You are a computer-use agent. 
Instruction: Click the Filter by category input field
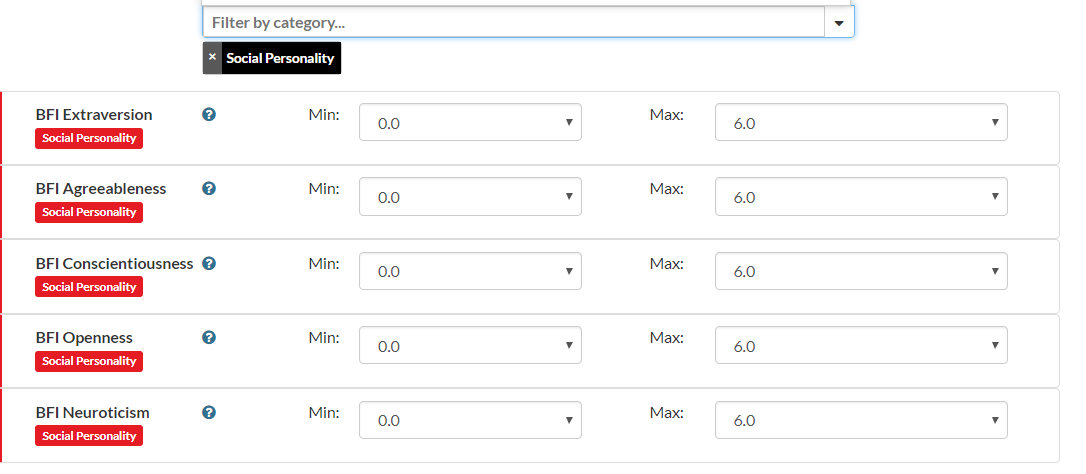[513, 23]
